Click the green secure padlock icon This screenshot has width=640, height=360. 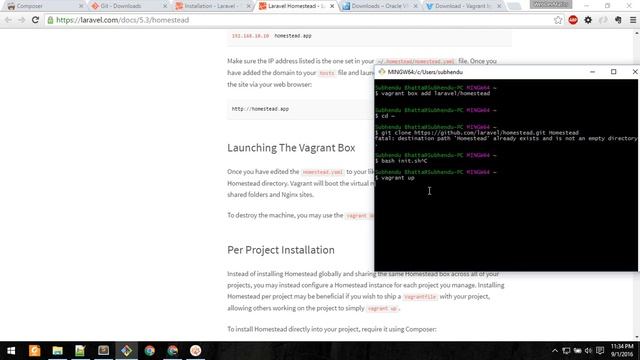pyautogui.click(x=50, y=20)
